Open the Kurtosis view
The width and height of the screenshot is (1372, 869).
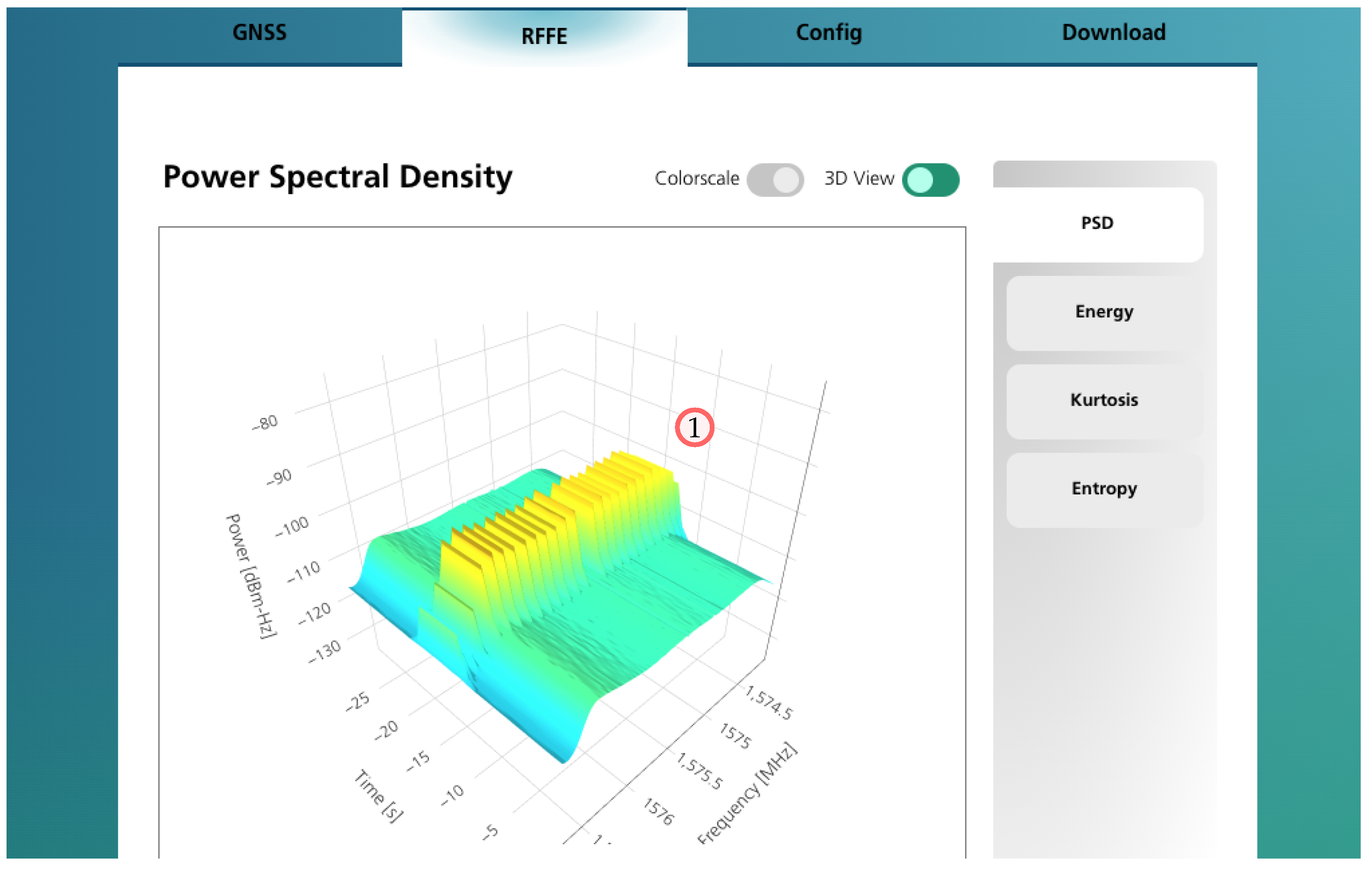tap(1104, 400)
